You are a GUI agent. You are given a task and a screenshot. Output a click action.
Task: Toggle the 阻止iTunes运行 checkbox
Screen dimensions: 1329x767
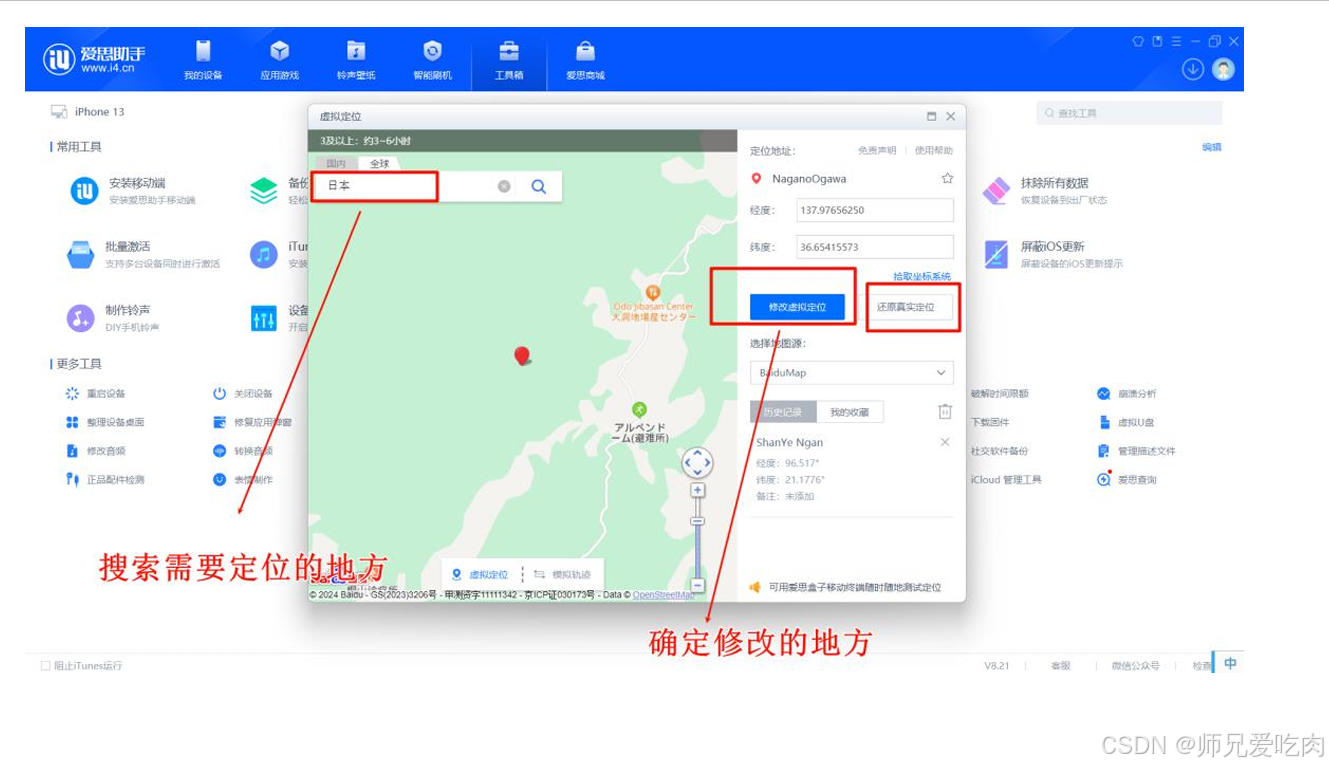[46, 665]
